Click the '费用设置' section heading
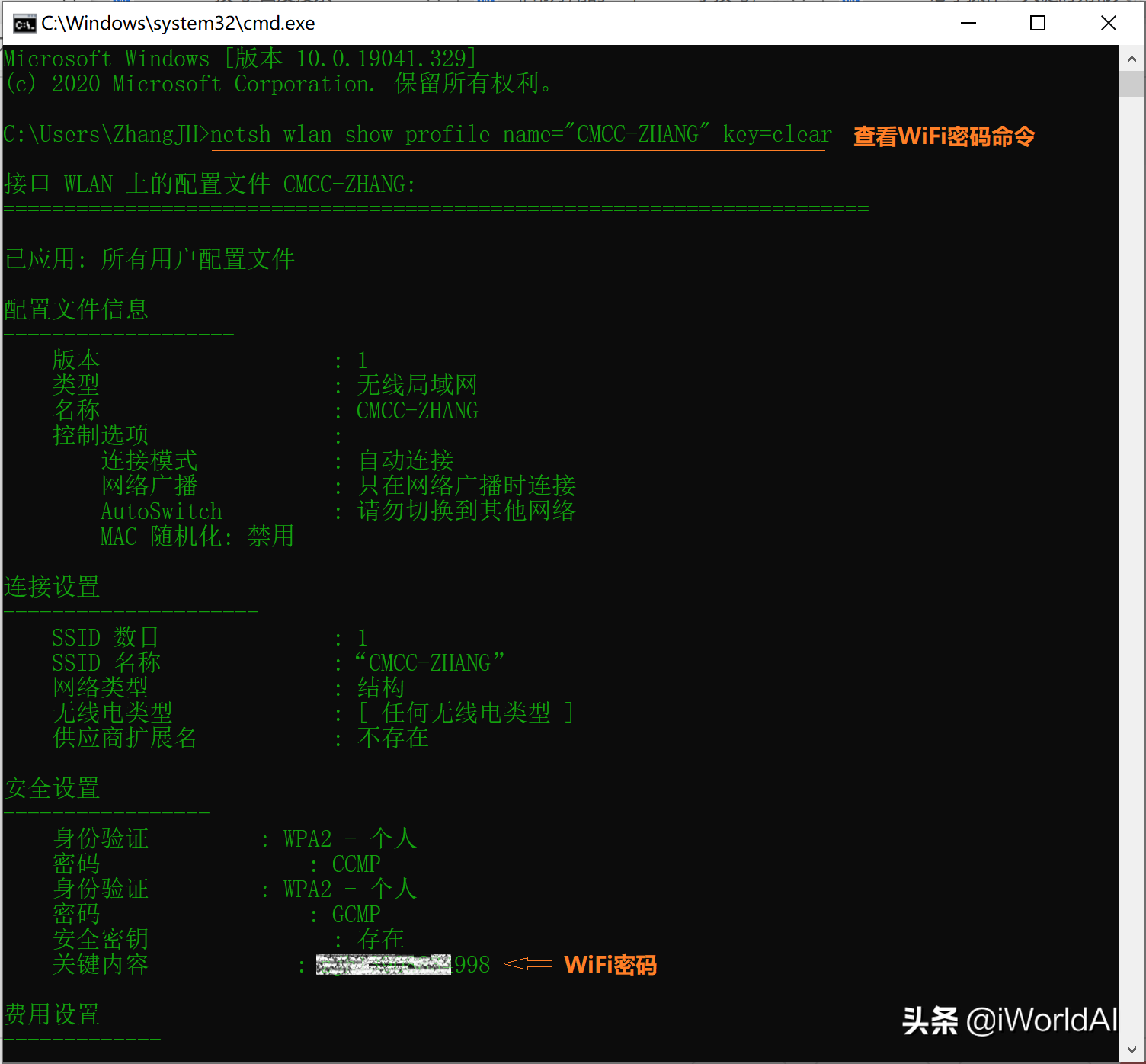 pyautogui.click(x=52, y=1015)
